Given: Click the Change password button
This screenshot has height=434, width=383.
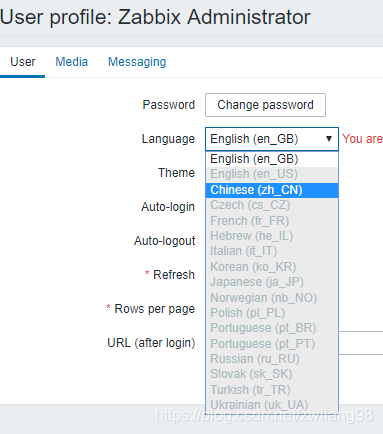Looking at the screenshot, I should pos(265,105).
